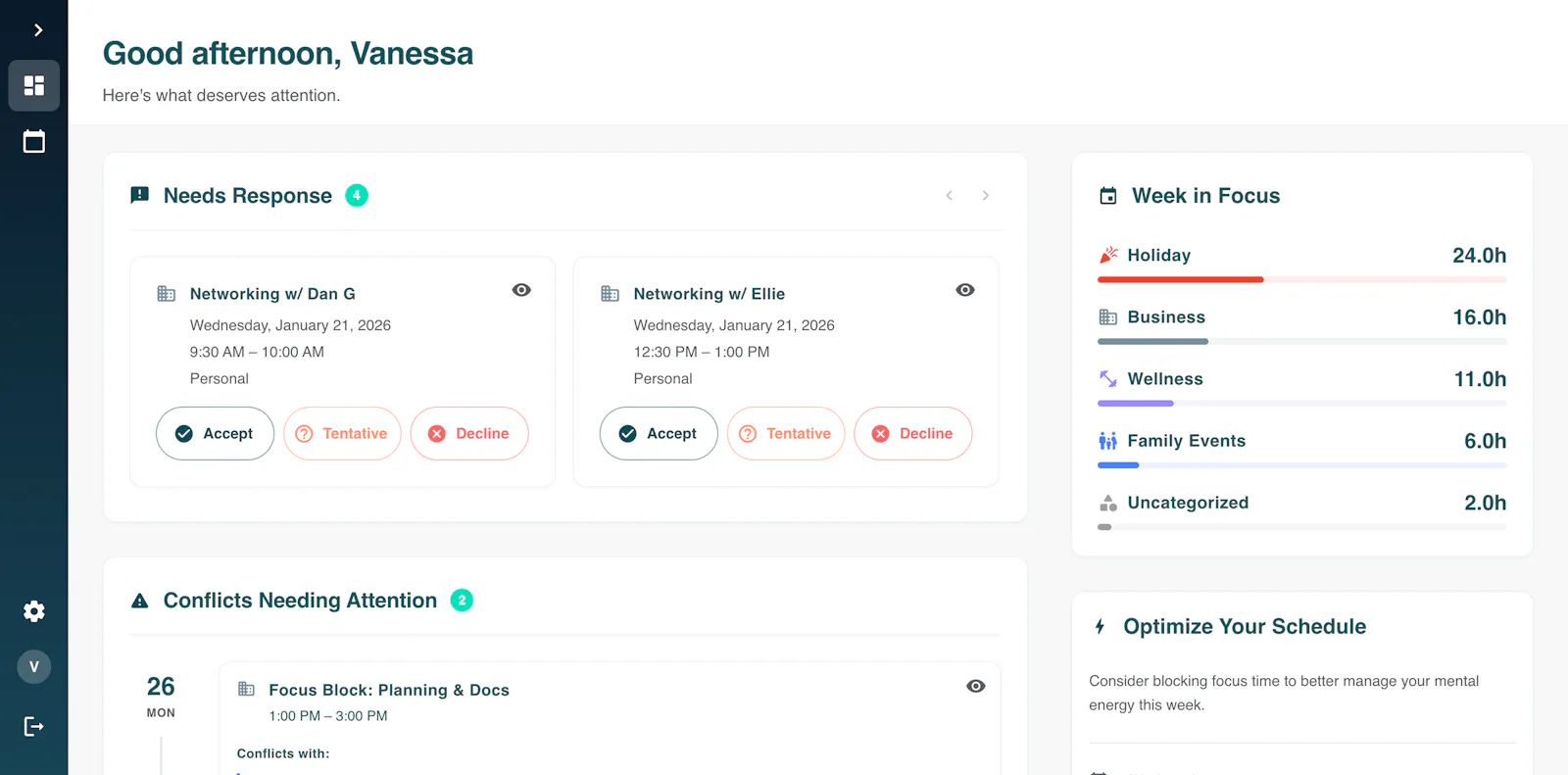Accept Networking w/ Ellie invite

point(659,433)
